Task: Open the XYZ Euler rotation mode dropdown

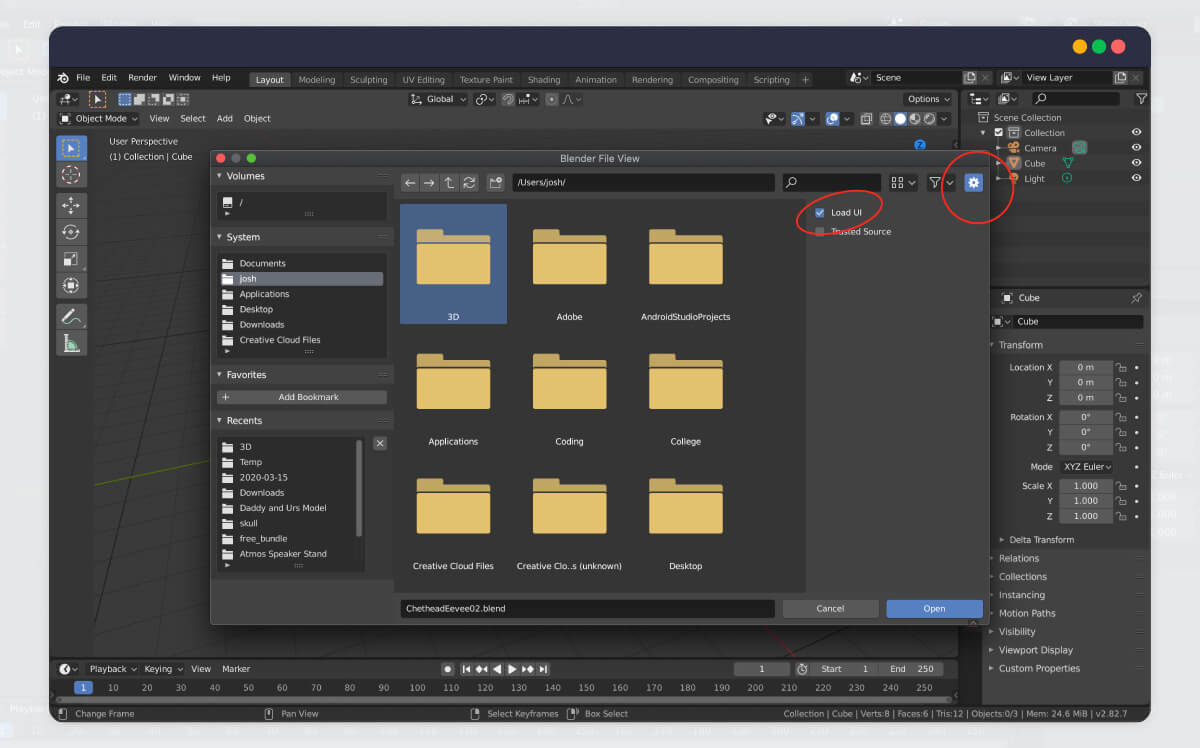Action: click(x=1086, y=467)
